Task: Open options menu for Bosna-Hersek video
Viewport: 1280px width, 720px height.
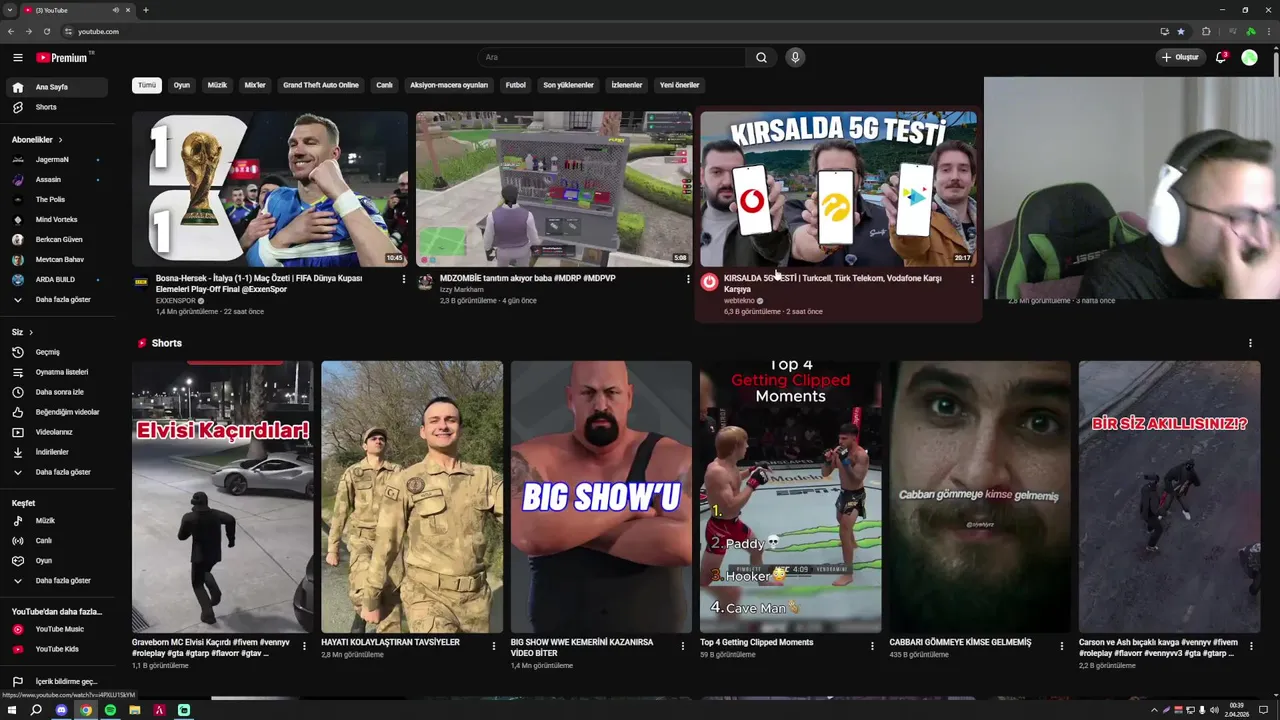Action: [404, 279]
